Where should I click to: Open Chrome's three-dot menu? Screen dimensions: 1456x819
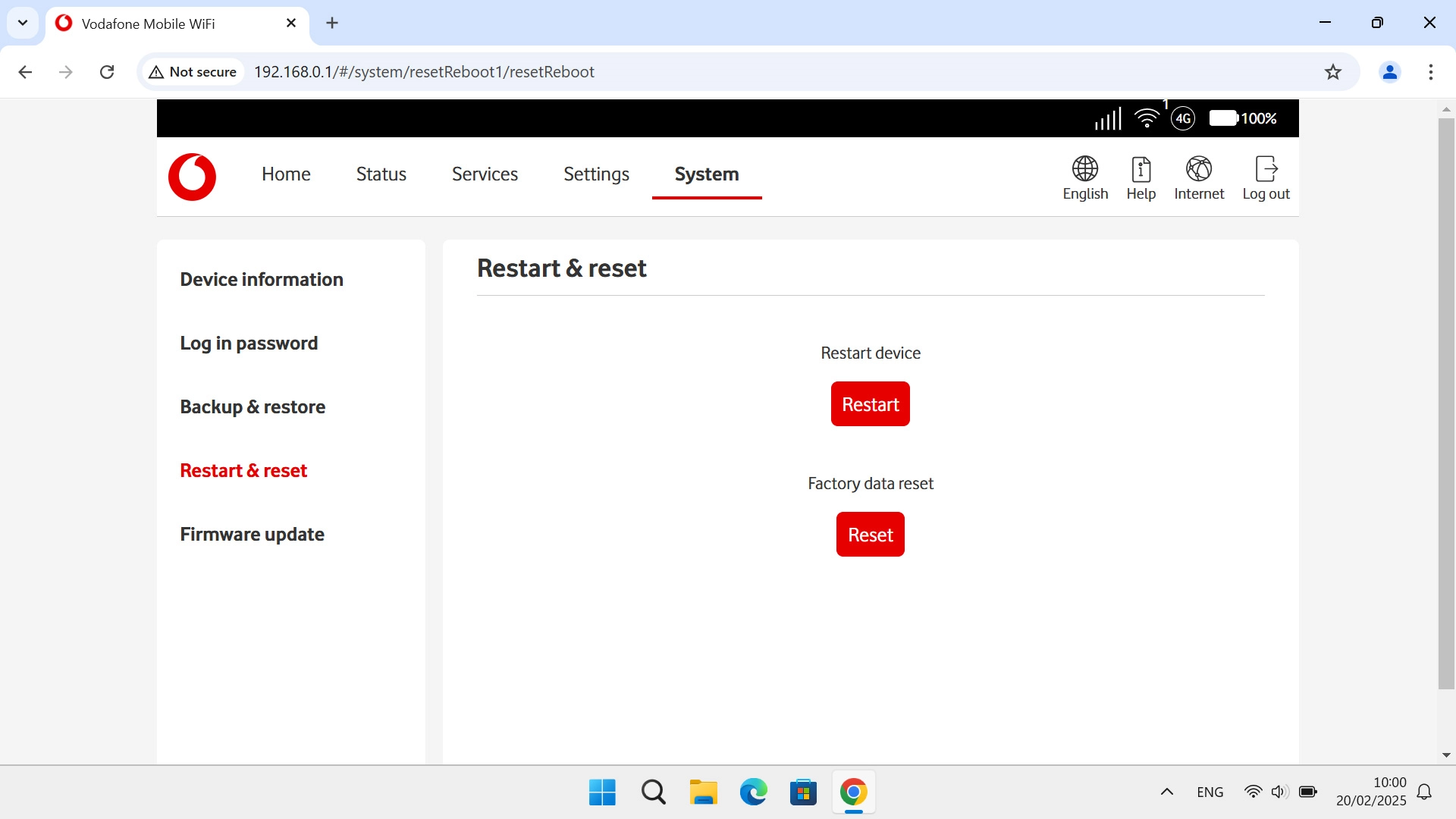point(1430,72)
